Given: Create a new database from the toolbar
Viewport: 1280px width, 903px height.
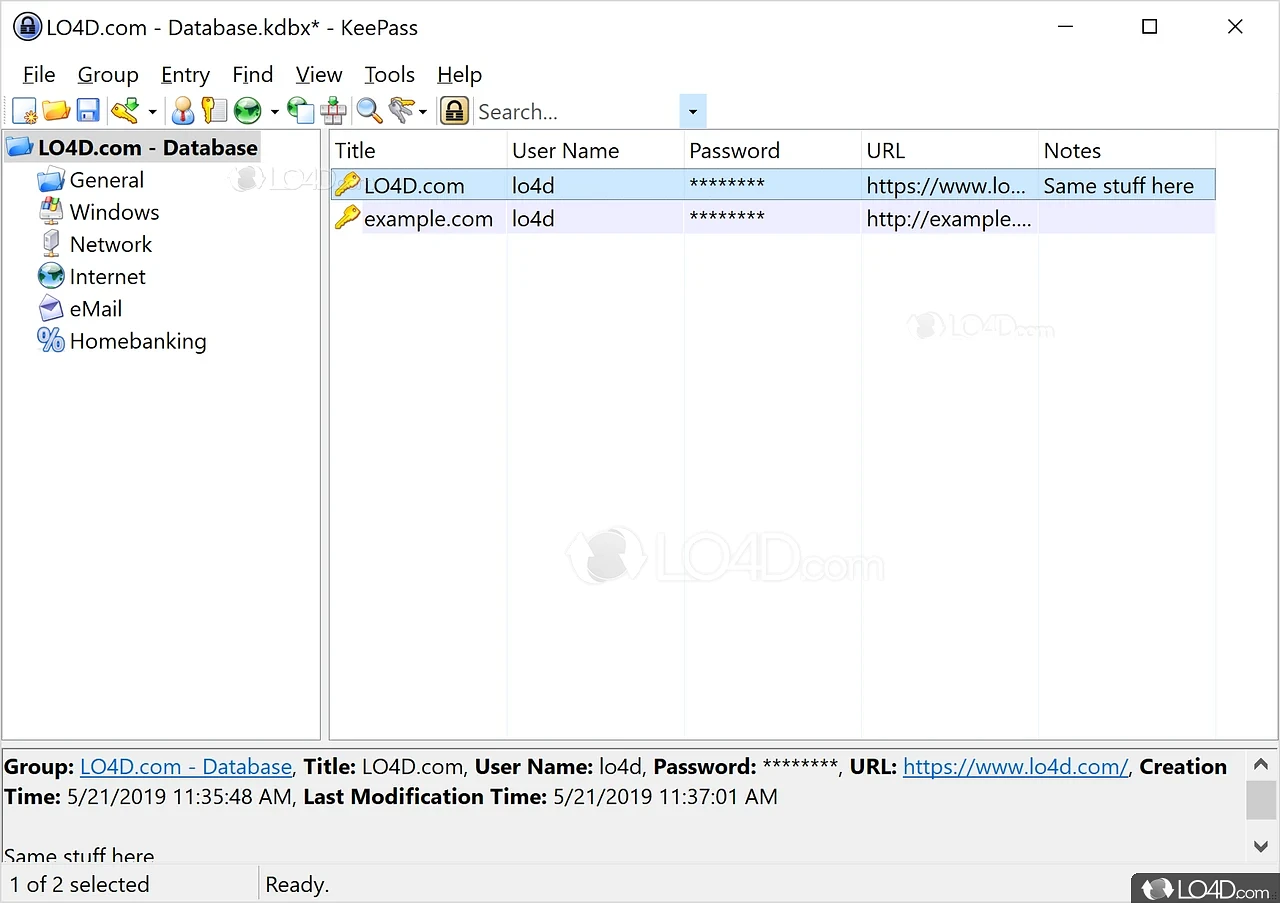Looking at the screenshot, I should (24, 110).
